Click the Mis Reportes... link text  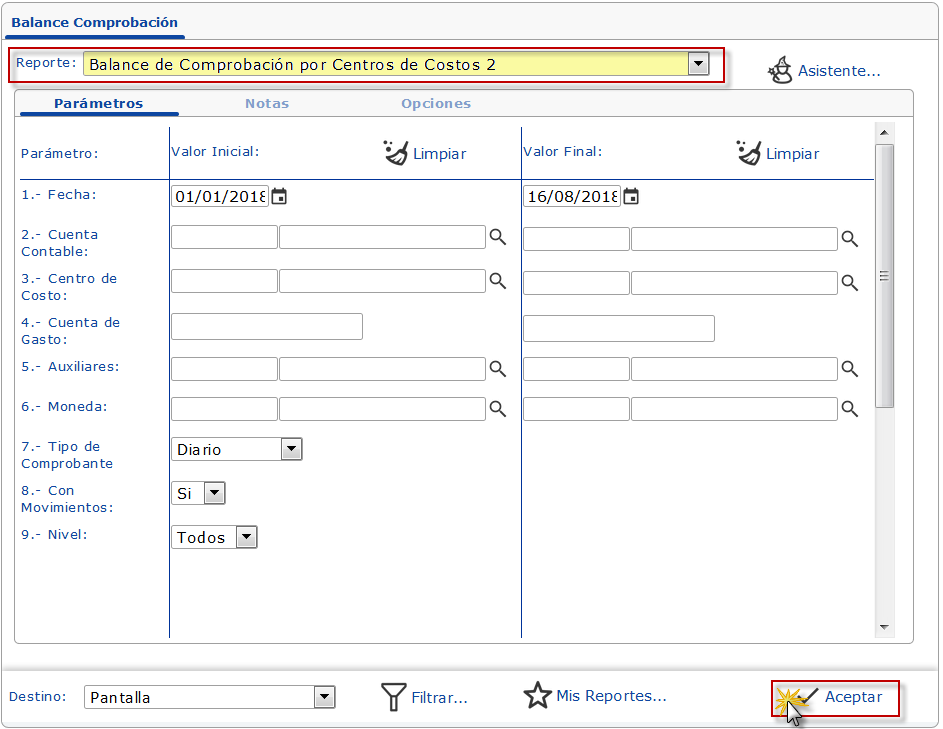pos(612,696)
